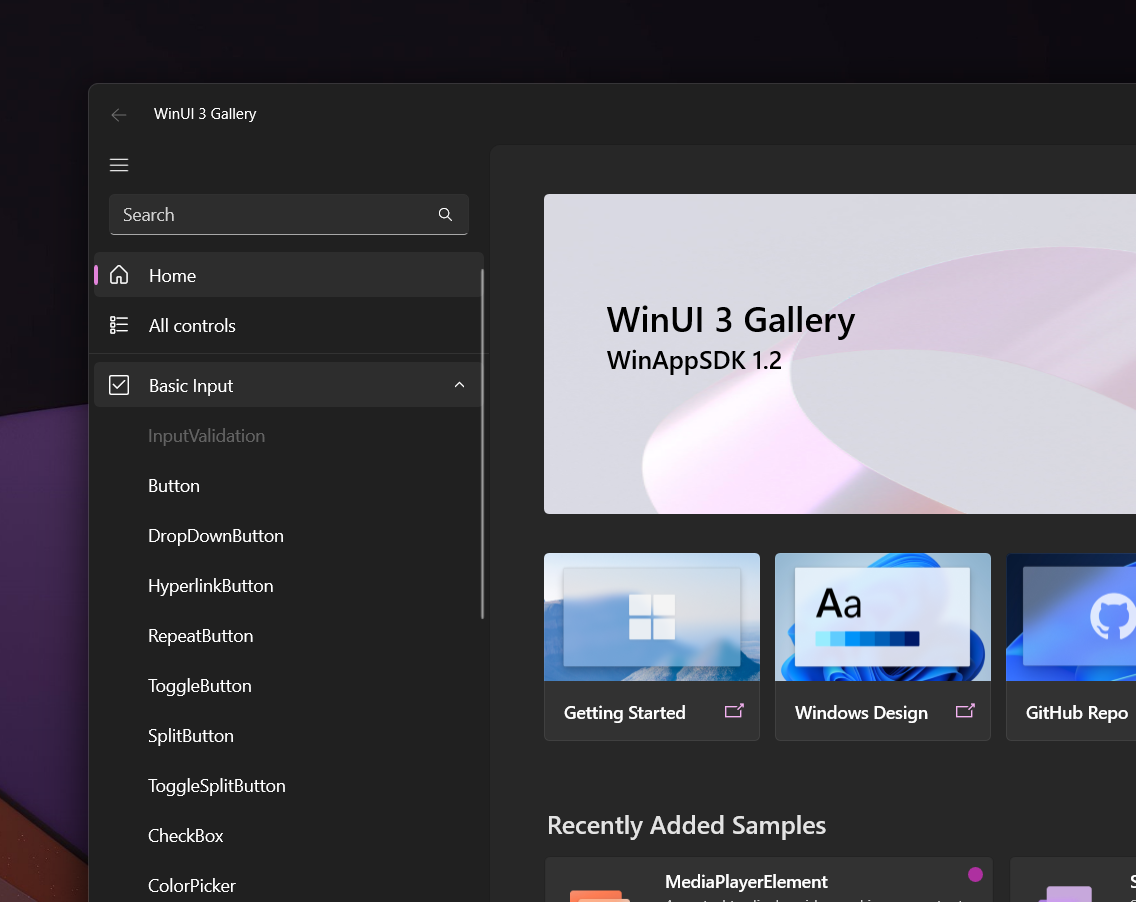Open the ToggleSplitButton sample page
Screen dimensions: 1136x902
(217, 786)
